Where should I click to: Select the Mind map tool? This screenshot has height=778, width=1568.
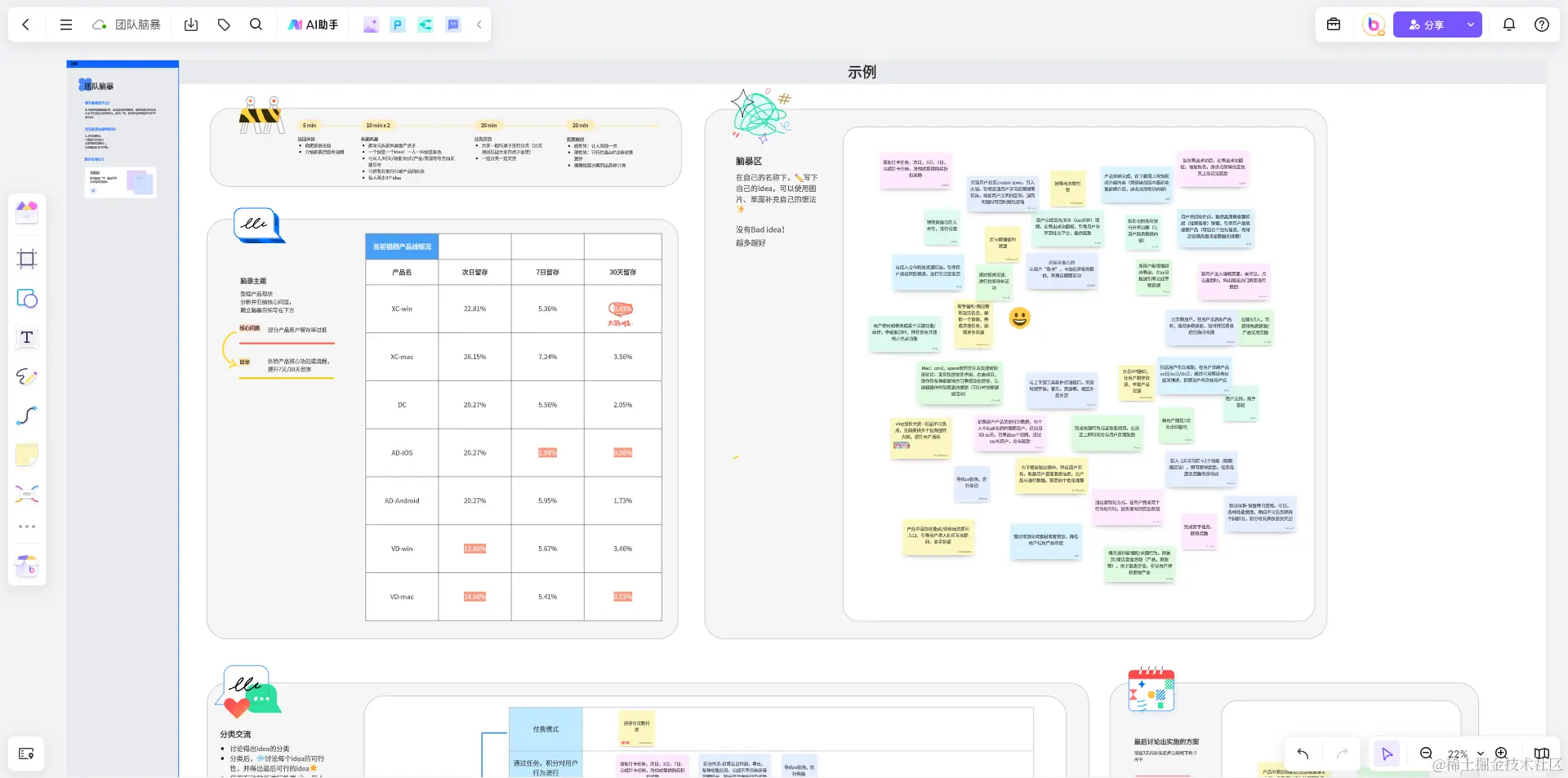click(27, 494)
